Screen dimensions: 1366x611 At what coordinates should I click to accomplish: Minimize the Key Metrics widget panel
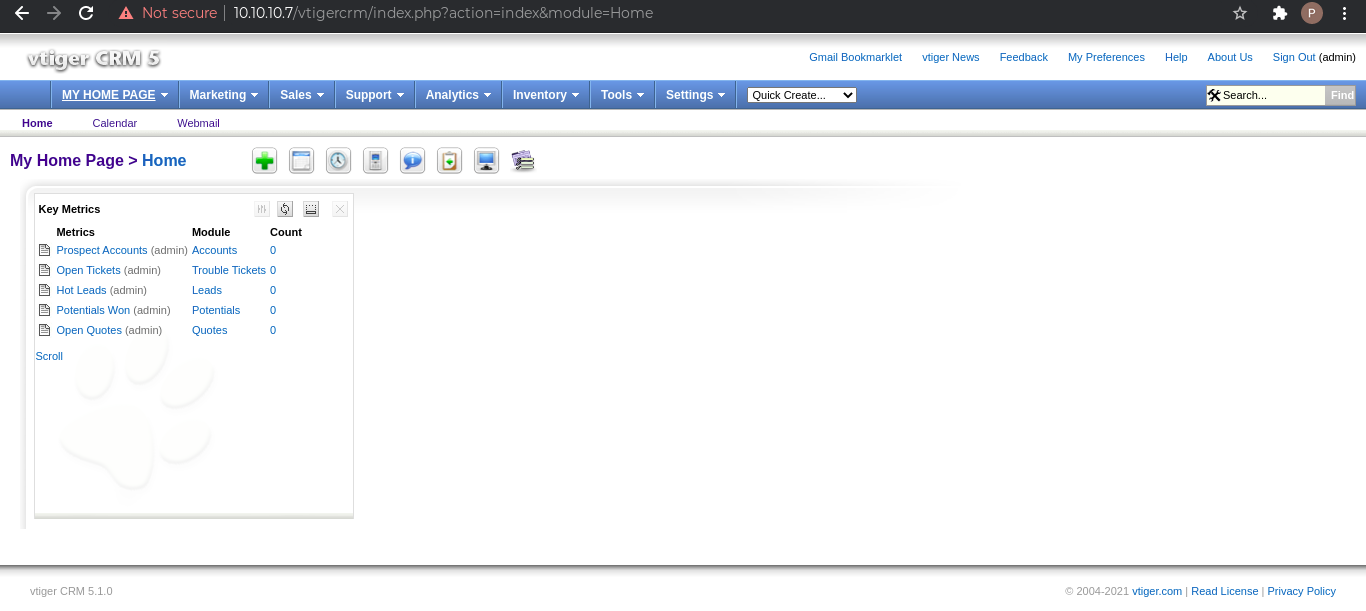[311, 209]
